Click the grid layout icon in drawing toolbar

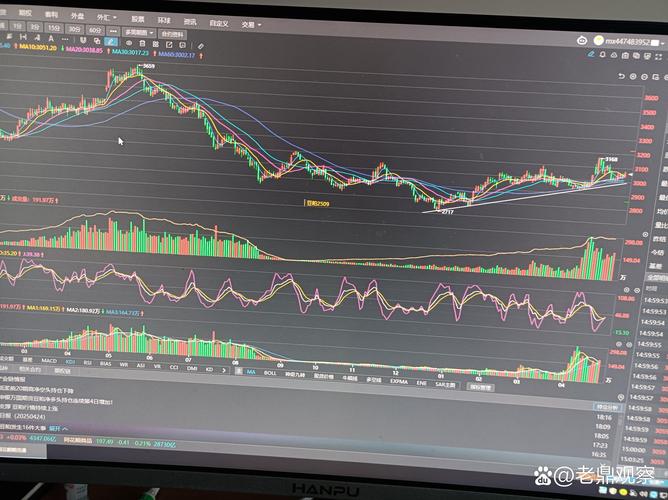pos(155,44)
